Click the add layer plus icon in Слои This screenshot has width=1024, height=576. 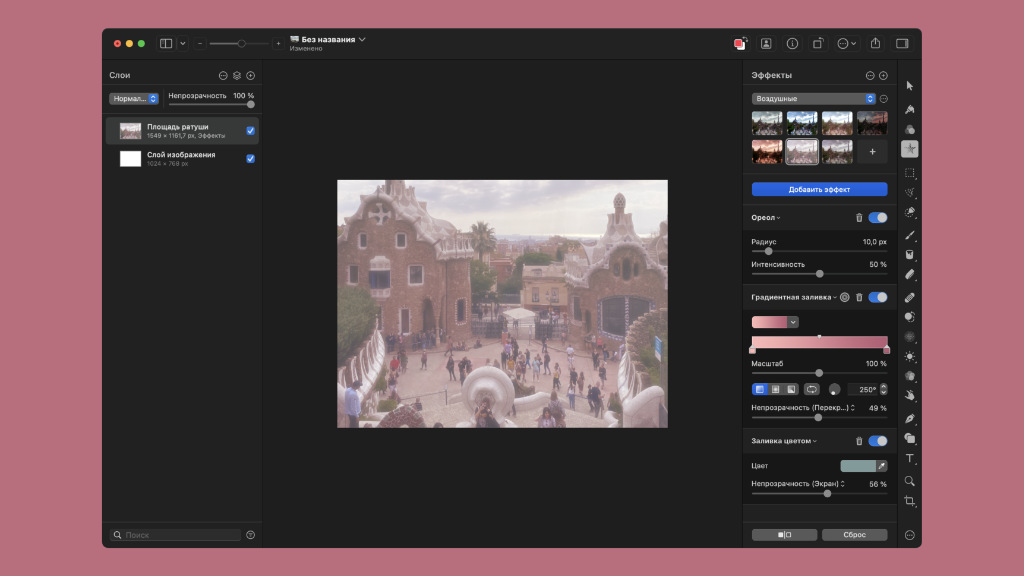click(251, 75)
